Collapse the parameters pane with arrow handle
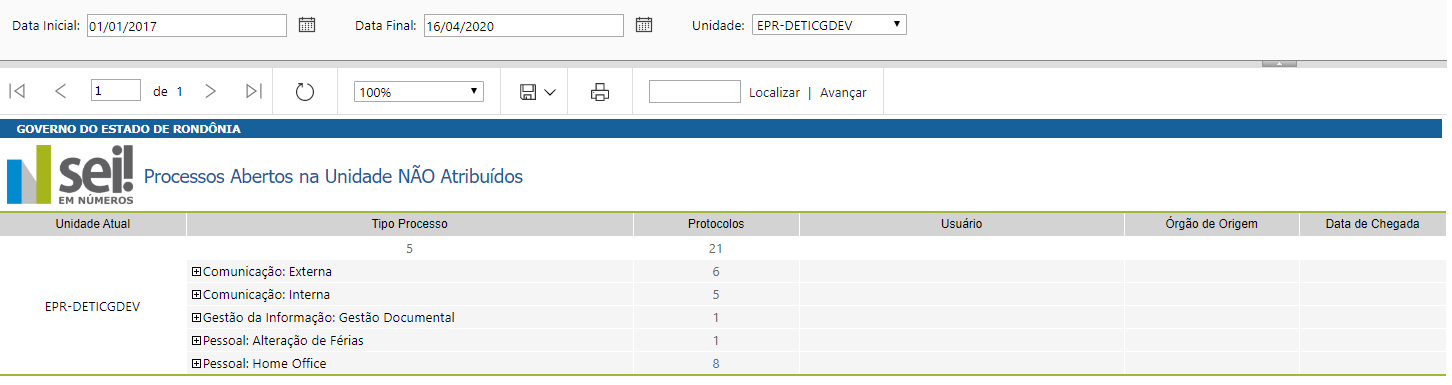Image resolution: width=1452 pixels, height=385 pixels. pyautogui.click(x=1279, y=63)
